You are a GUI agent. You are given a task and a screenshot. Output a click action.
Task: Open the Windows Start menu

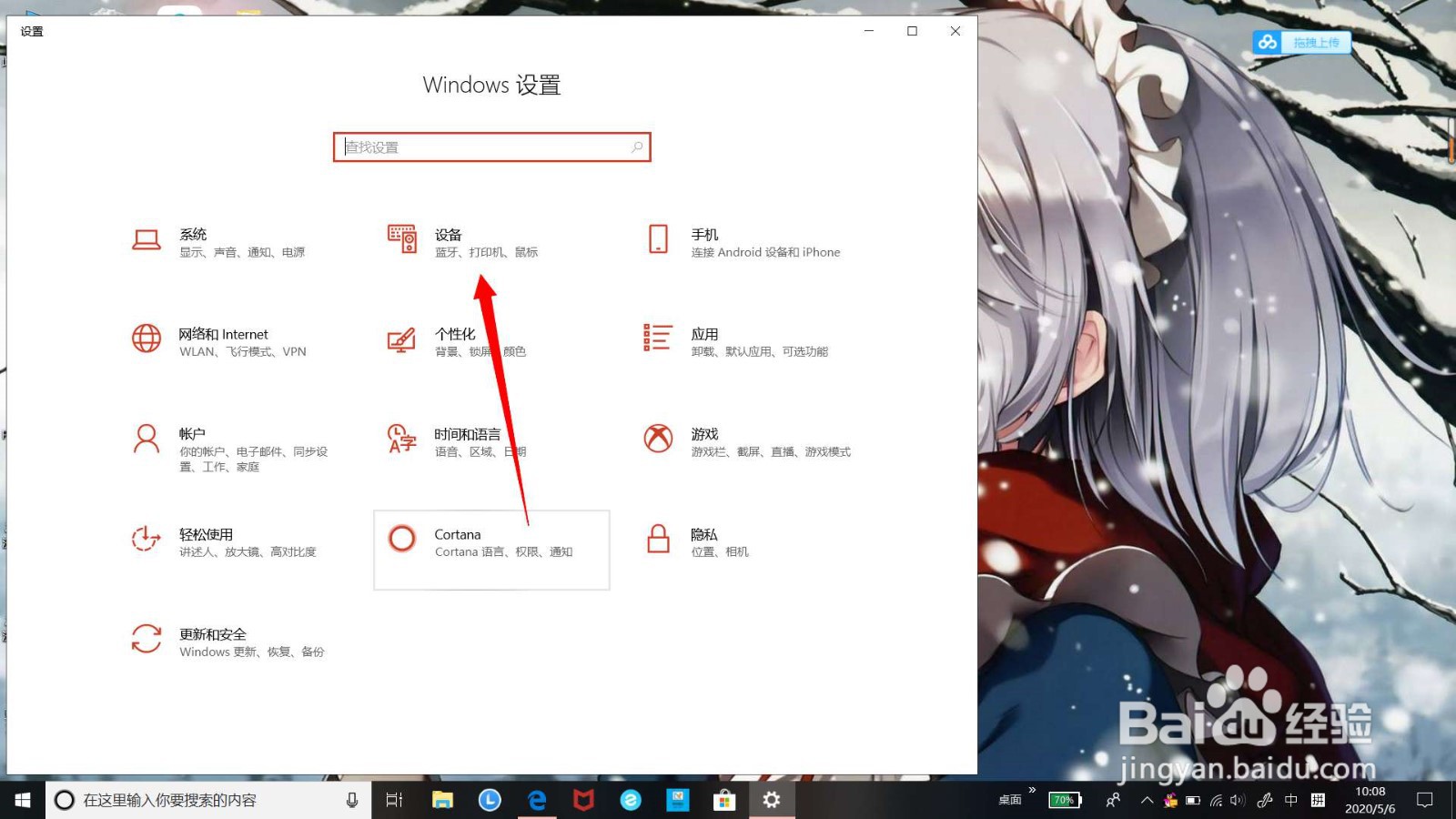pos(23,800)
